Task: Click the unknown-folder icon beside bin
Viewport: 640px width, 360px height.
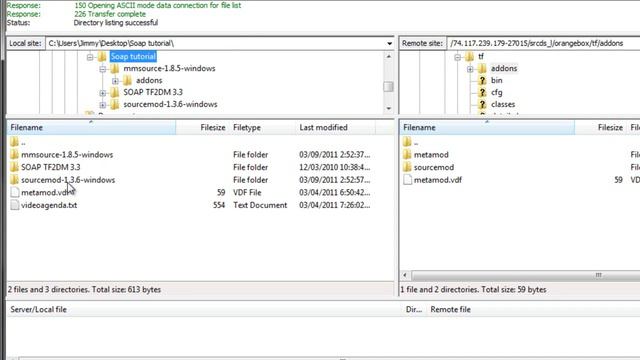Action: [x=482, y=80]
